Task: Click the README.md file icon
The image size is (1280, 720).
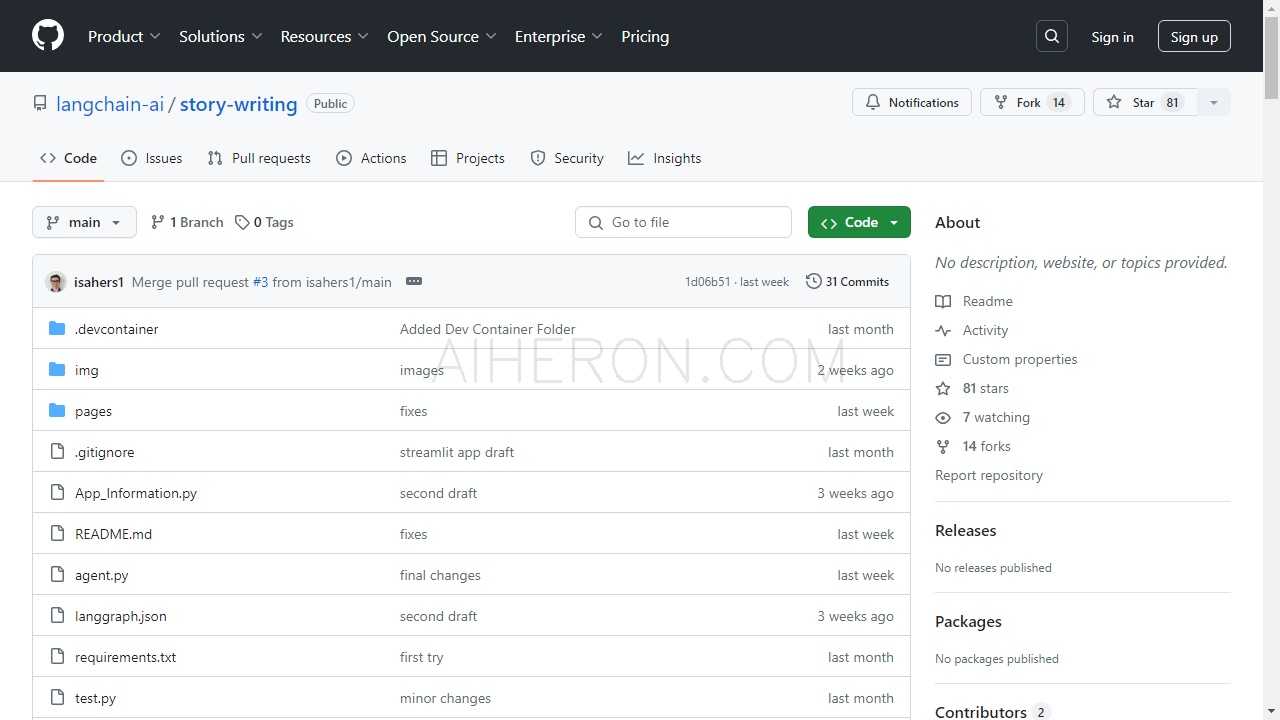Action: tap(57, 534)
